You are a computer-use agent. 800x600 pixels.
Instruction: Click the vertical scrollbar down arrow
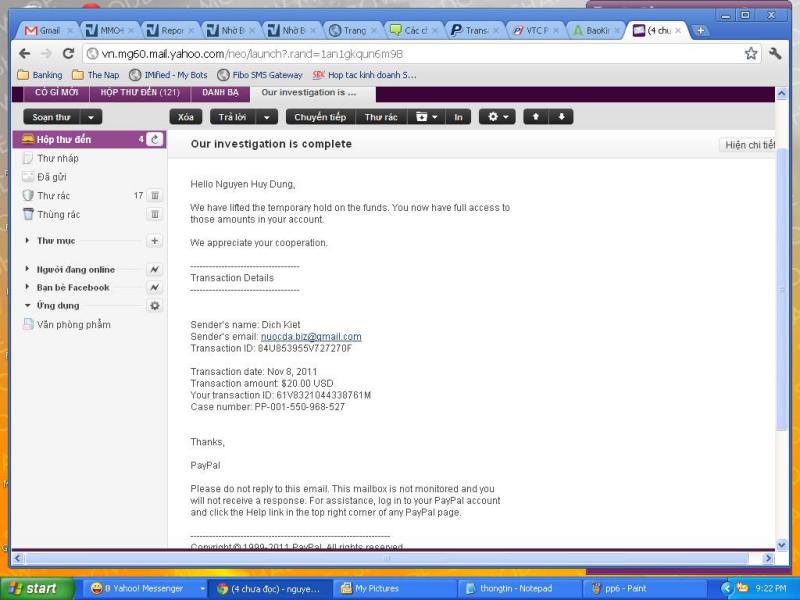[782, 545]
